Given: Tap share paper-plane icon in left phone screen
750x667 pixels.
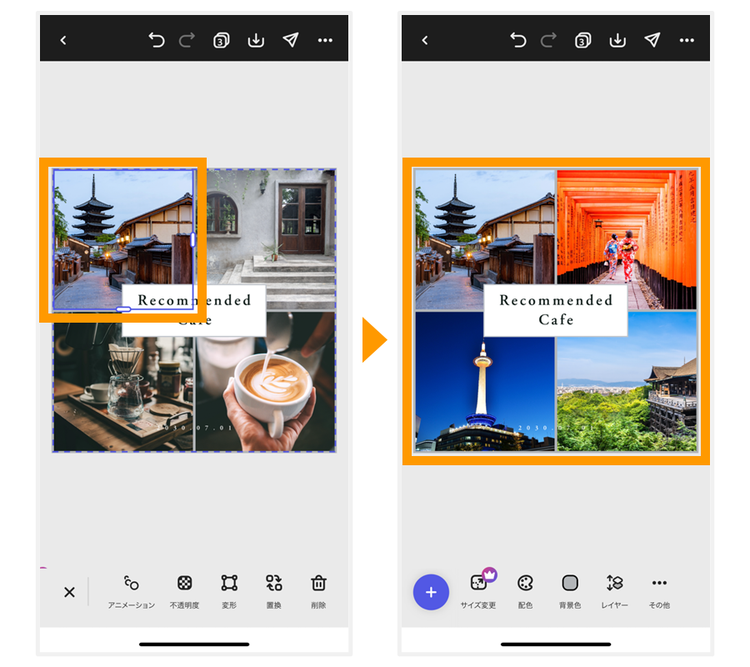Looking at the screenshot, I should [291, 40].
